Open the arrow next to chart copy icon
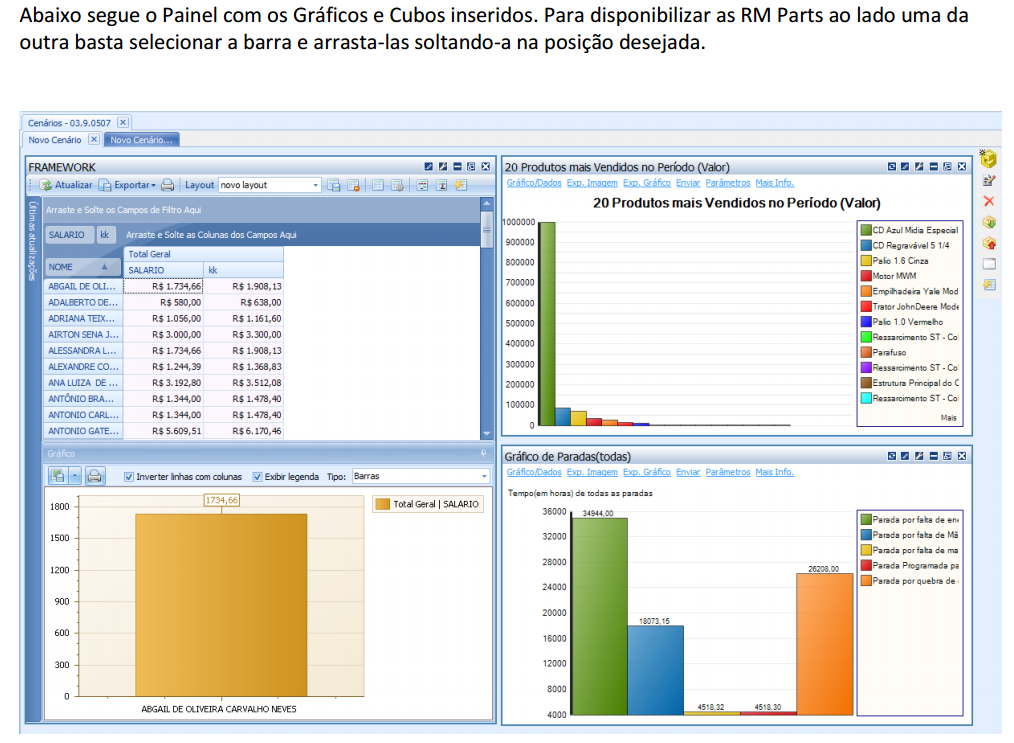Image resolution: width=1014 pixels, height=743 pixels. coord(75,477)
